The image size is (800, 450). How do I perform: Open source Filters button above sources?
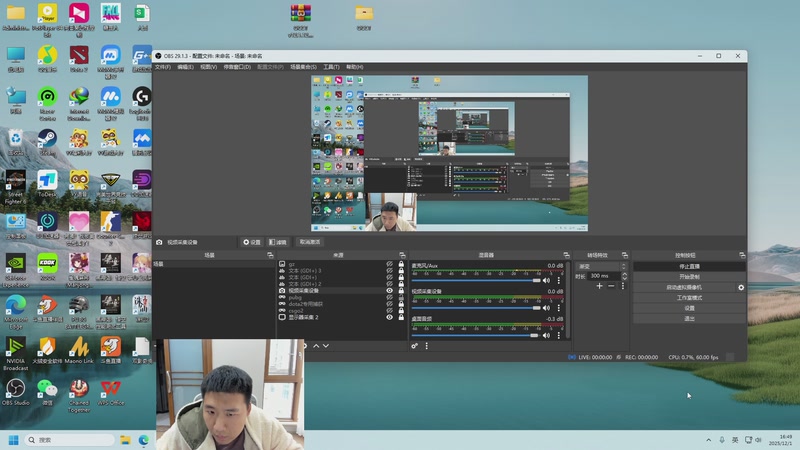click(278, 242)
